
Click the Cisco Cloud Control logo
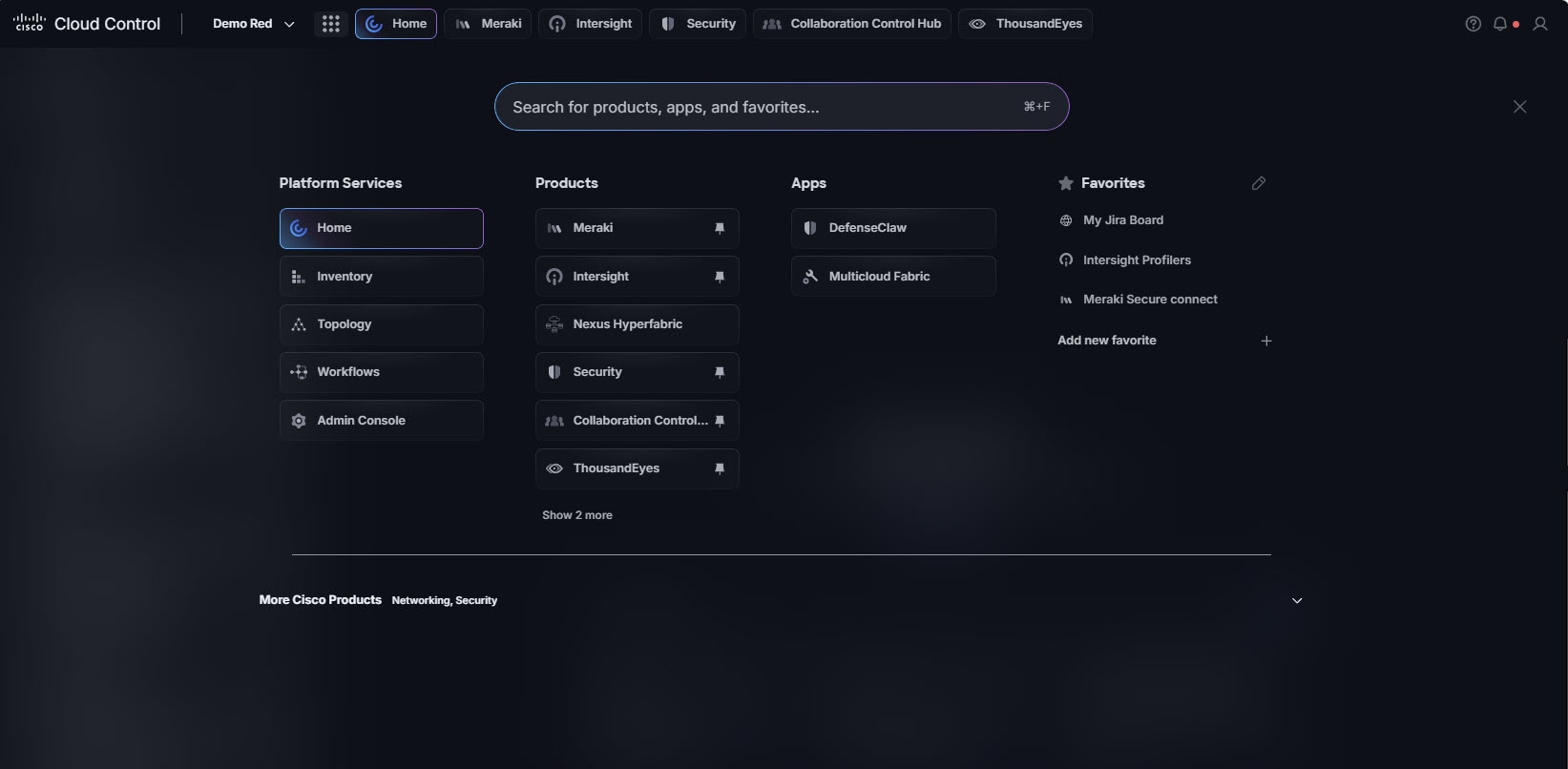(x=87, y=24)
